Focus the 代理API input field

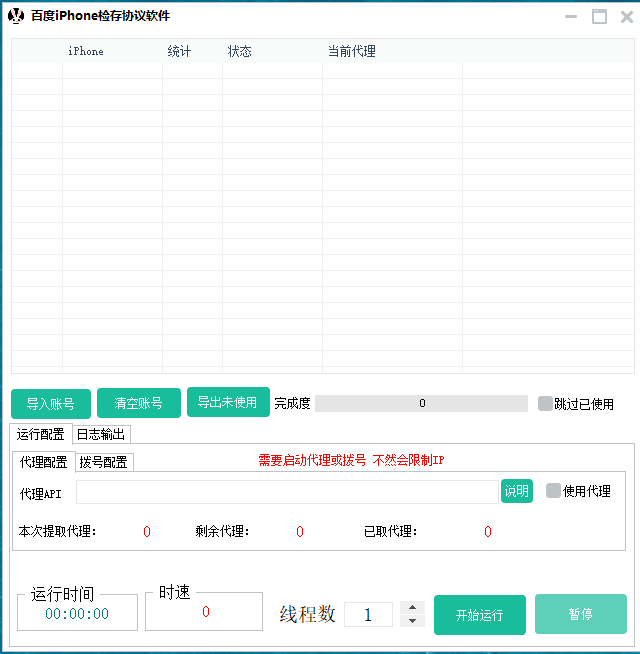tap(286, 492)
